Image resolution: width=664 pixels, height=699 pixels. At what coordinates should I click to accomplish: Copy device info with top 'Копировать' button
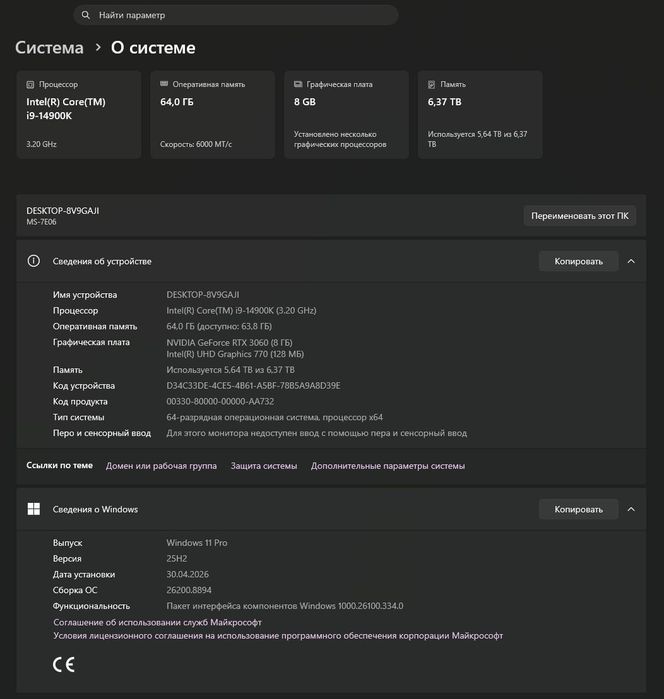578,261
